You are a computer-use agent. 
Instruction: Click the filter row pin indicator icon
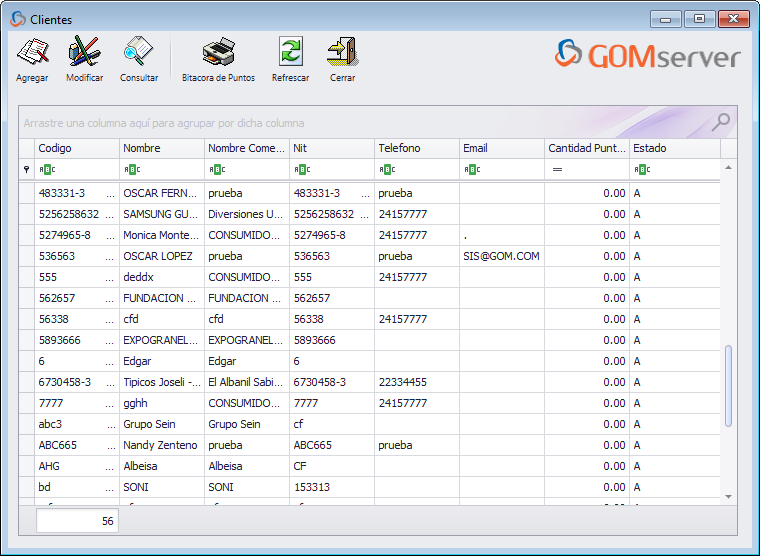[x=27, y=169]
